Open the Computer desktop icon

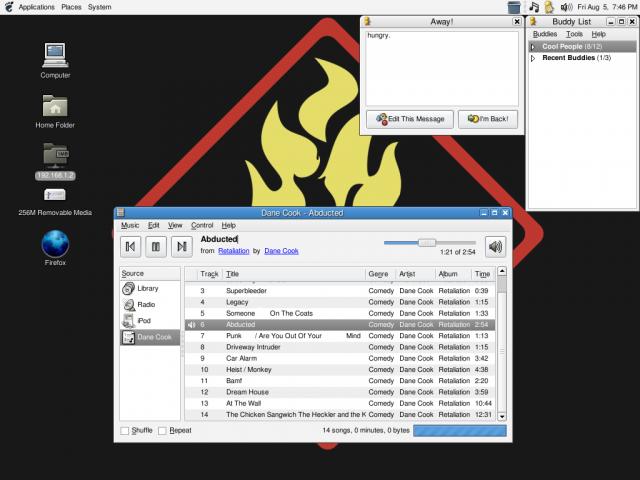(x=55, y=60)
